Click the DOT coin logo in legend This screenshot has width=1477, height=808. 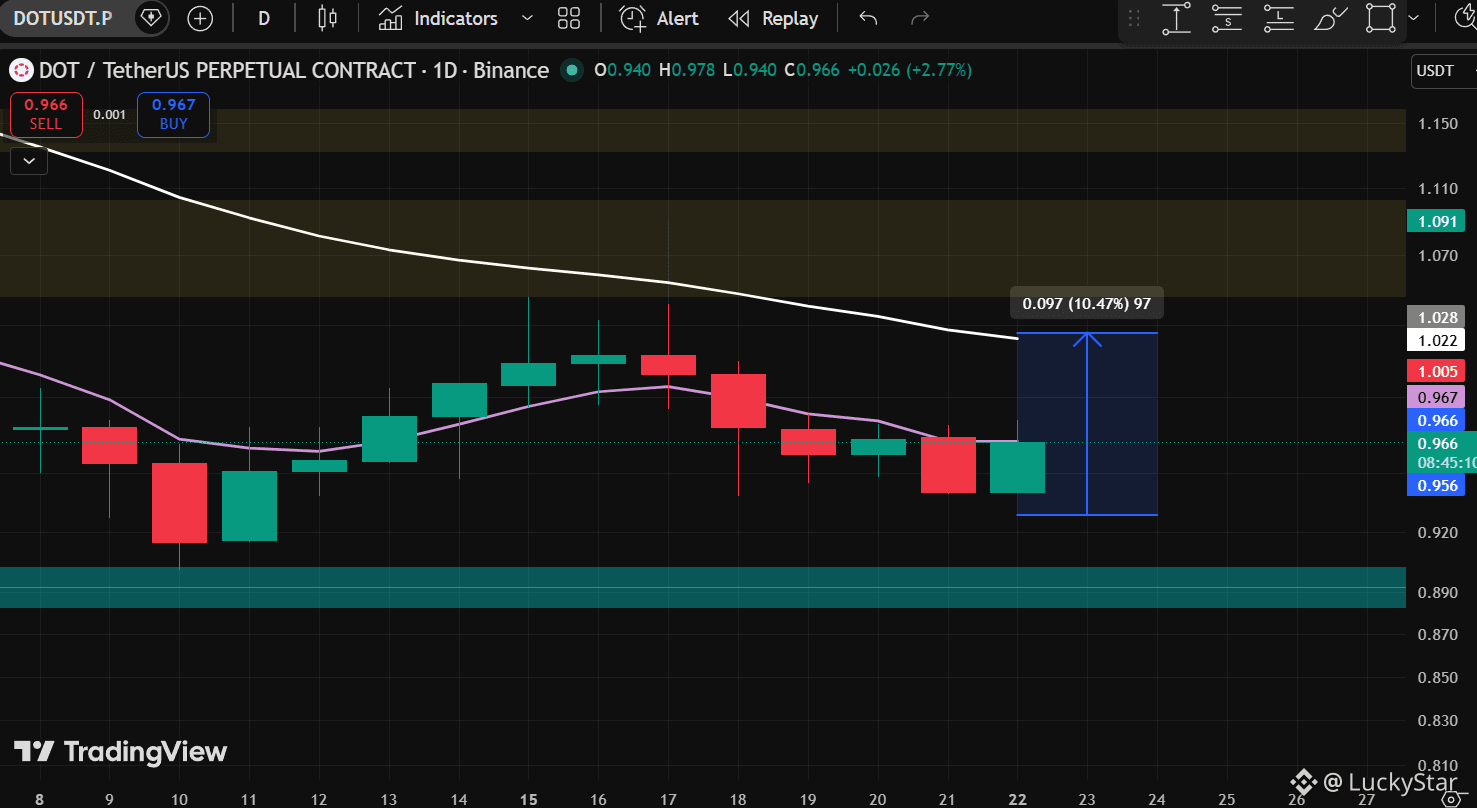[20, 71]
